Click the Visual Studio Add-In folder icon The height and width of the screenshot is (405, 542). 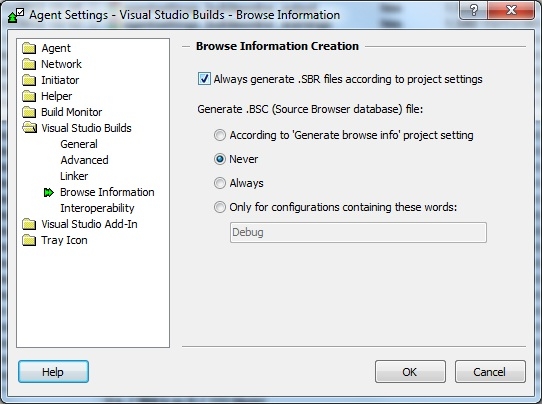coord(29,224)
